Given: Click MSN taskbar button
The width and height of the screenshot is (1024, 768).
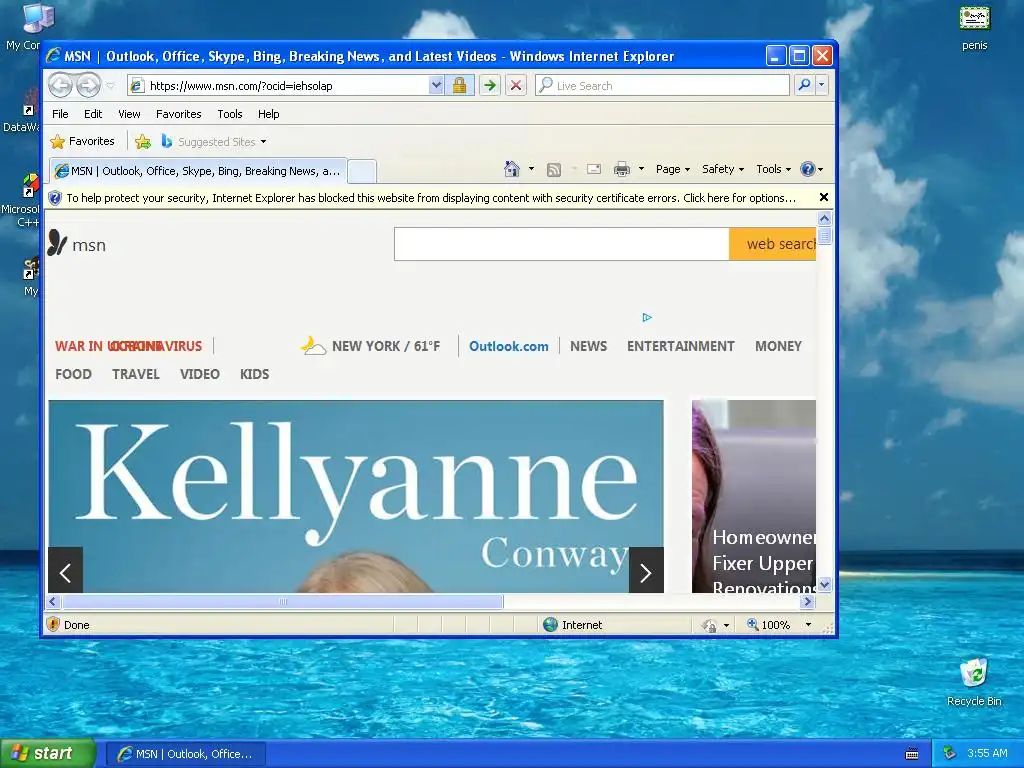Looking at the screenshot, I should pyautogui.click(x=185, y=754).
